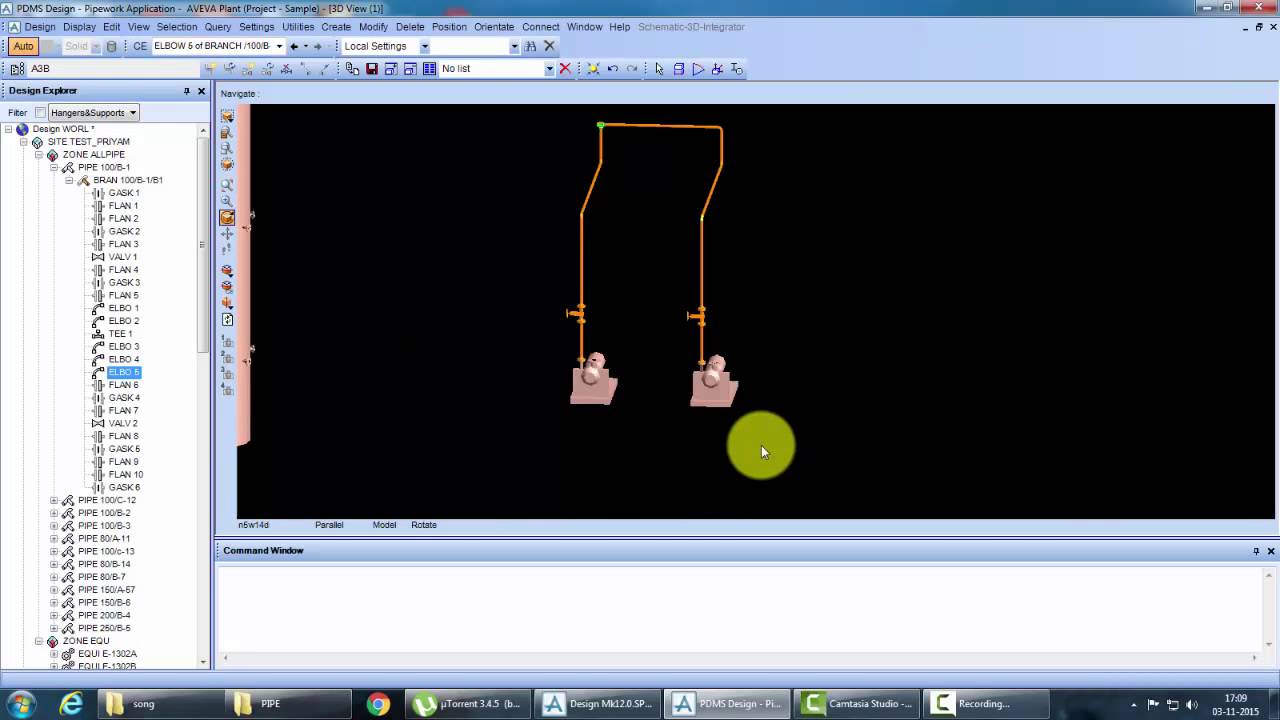Select VALV 1 in the tree

point(123,257)
